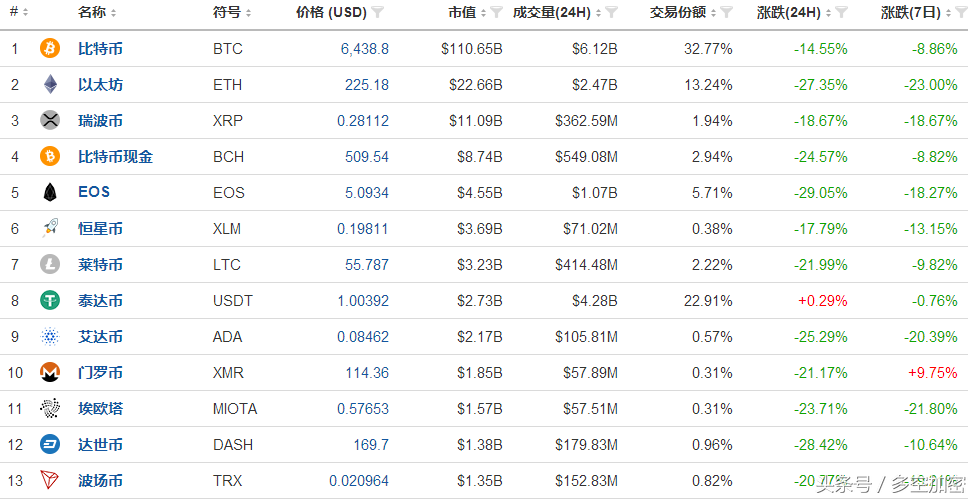Screen dimensions: 978x501
Task: Click the XRP coin icon
Action: point(50,120)
